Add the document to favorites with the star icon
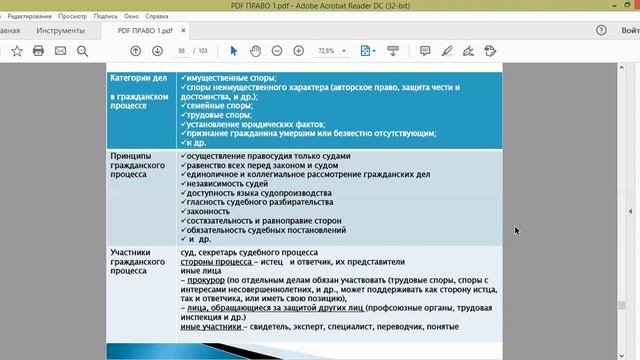The height and width of the screenshot is (360, 640). point(17,51)
